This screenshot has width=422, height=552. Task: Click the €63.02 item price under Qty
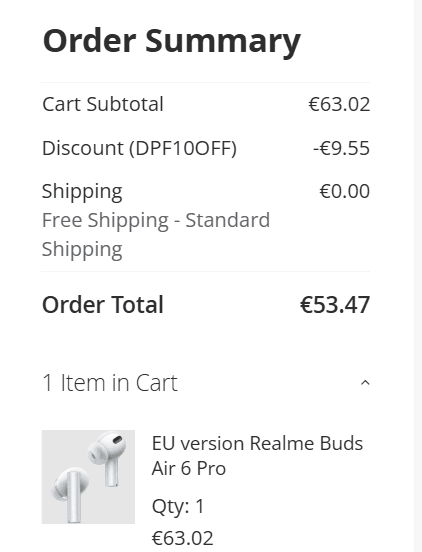(x=182, y=538)
